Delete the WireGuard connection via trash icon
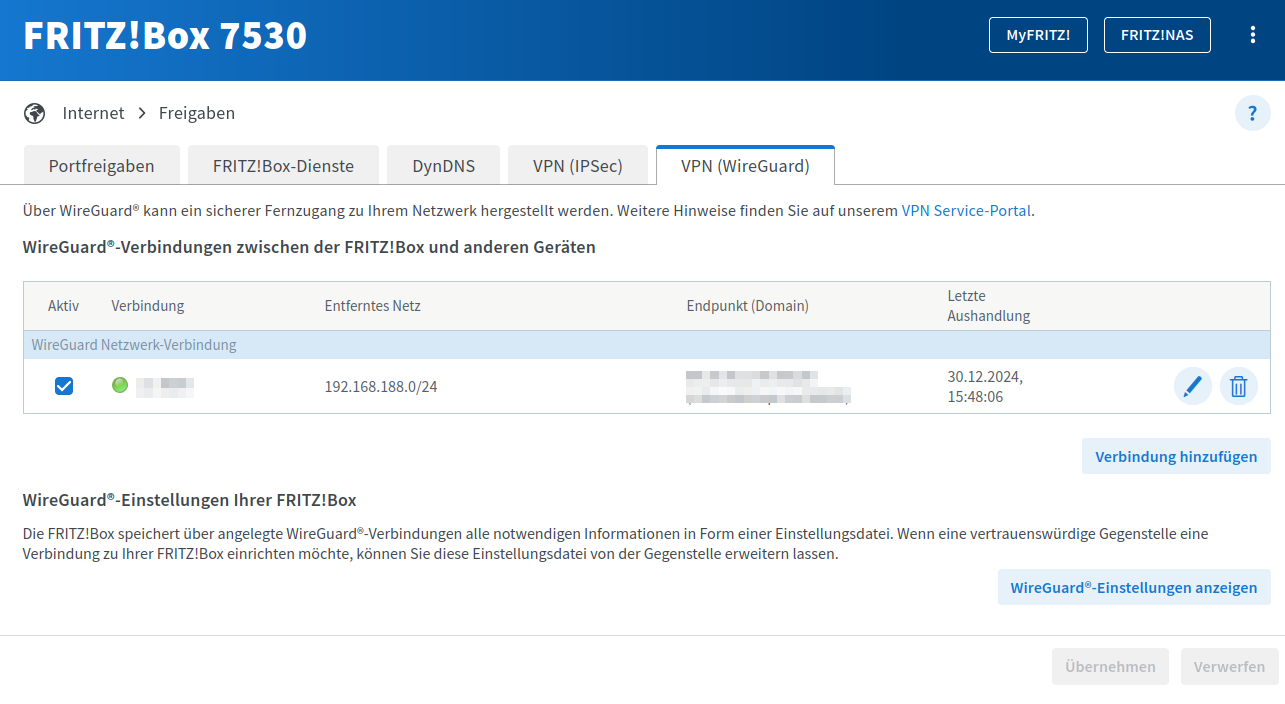 tap(1238, 386)
